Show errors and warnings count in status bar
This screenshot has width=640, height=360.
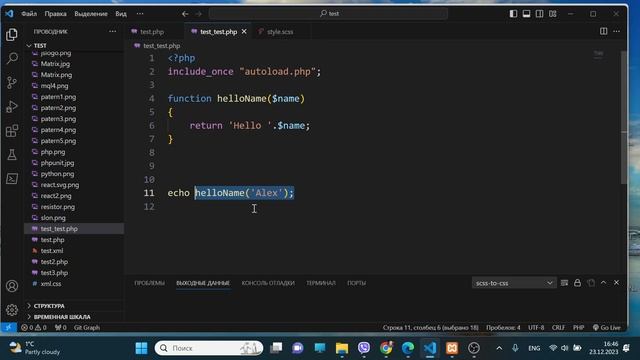pyautogui.click(x=34, y=327)
